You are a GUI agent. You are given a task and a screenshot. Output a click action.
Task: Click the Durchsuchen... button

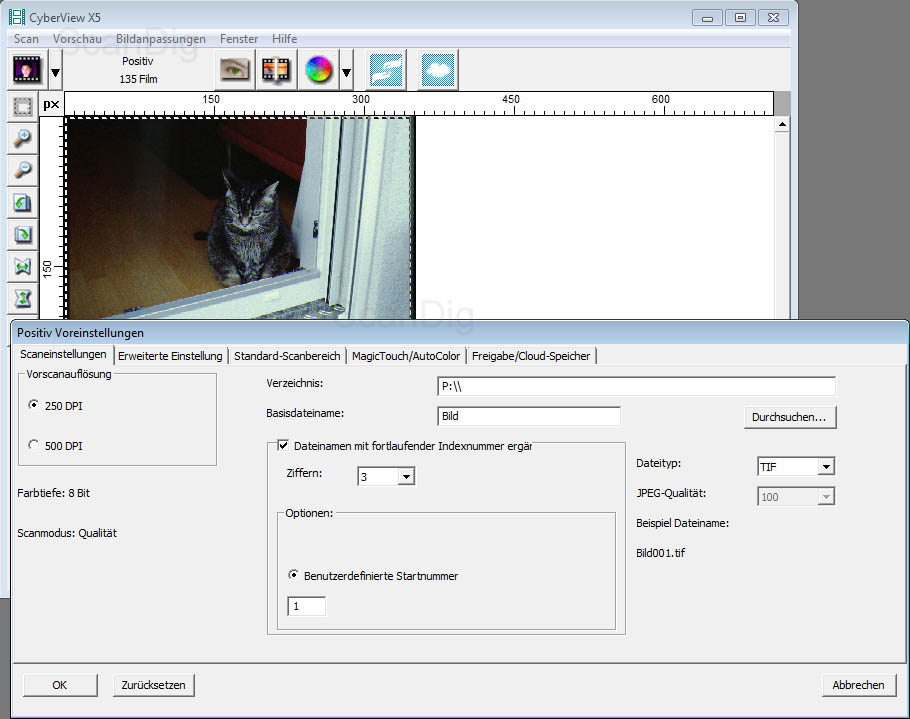790,417
